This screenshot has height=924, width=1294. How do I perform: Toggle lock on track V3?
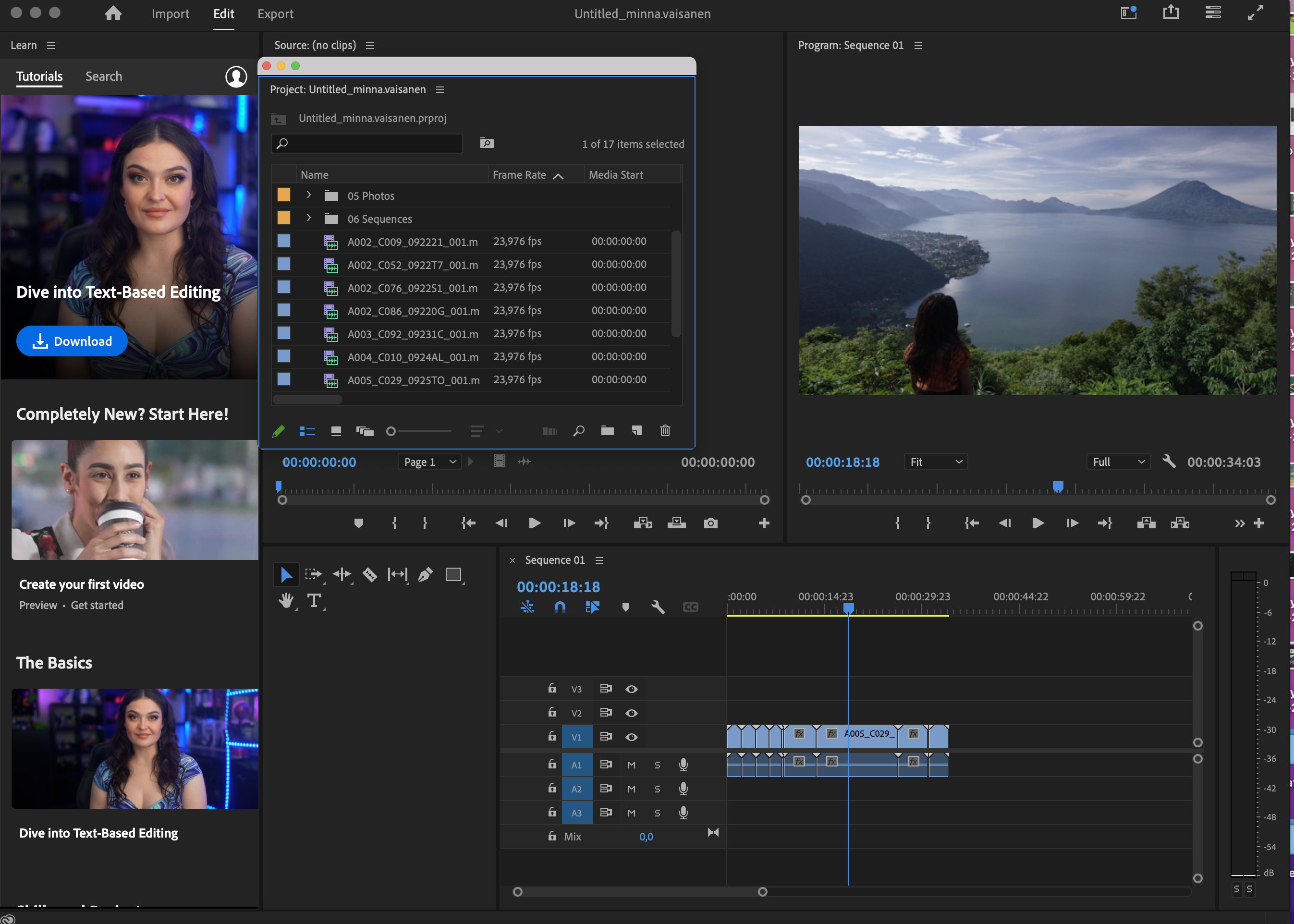click(551, 689)
